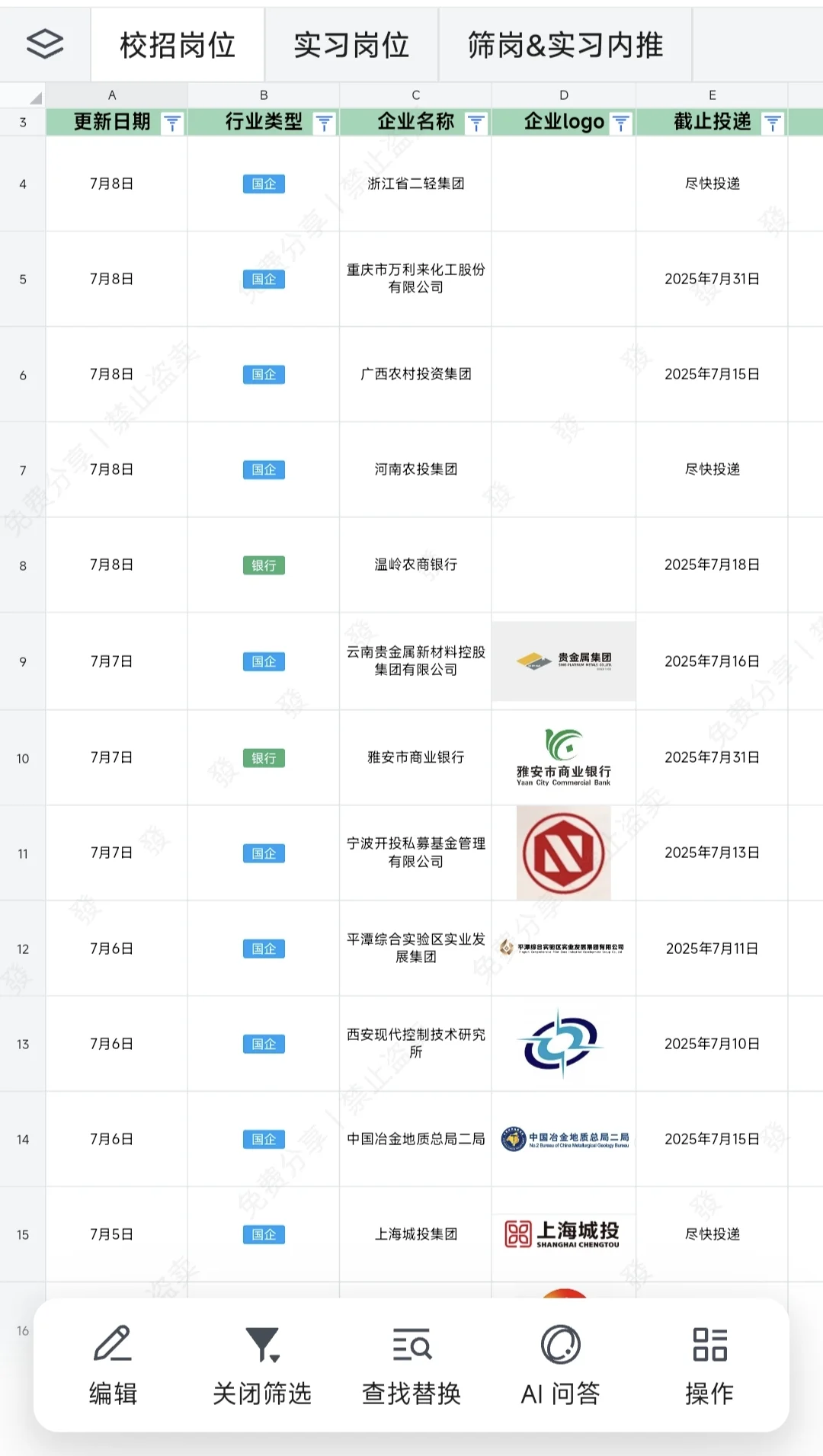
Task: Select cell 河南农投集团
Action: click(x=416, y=469)
